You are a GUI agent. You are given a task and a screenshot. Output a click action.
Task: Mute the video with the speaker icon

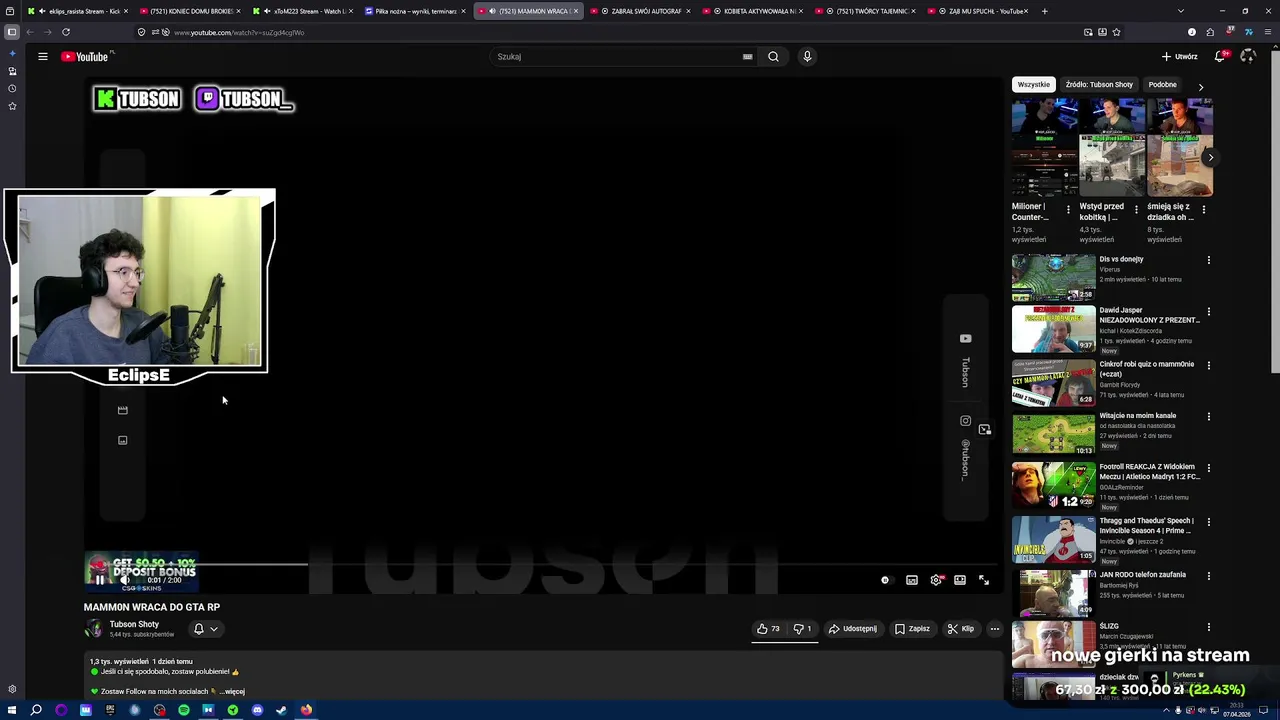click(125, 580)
